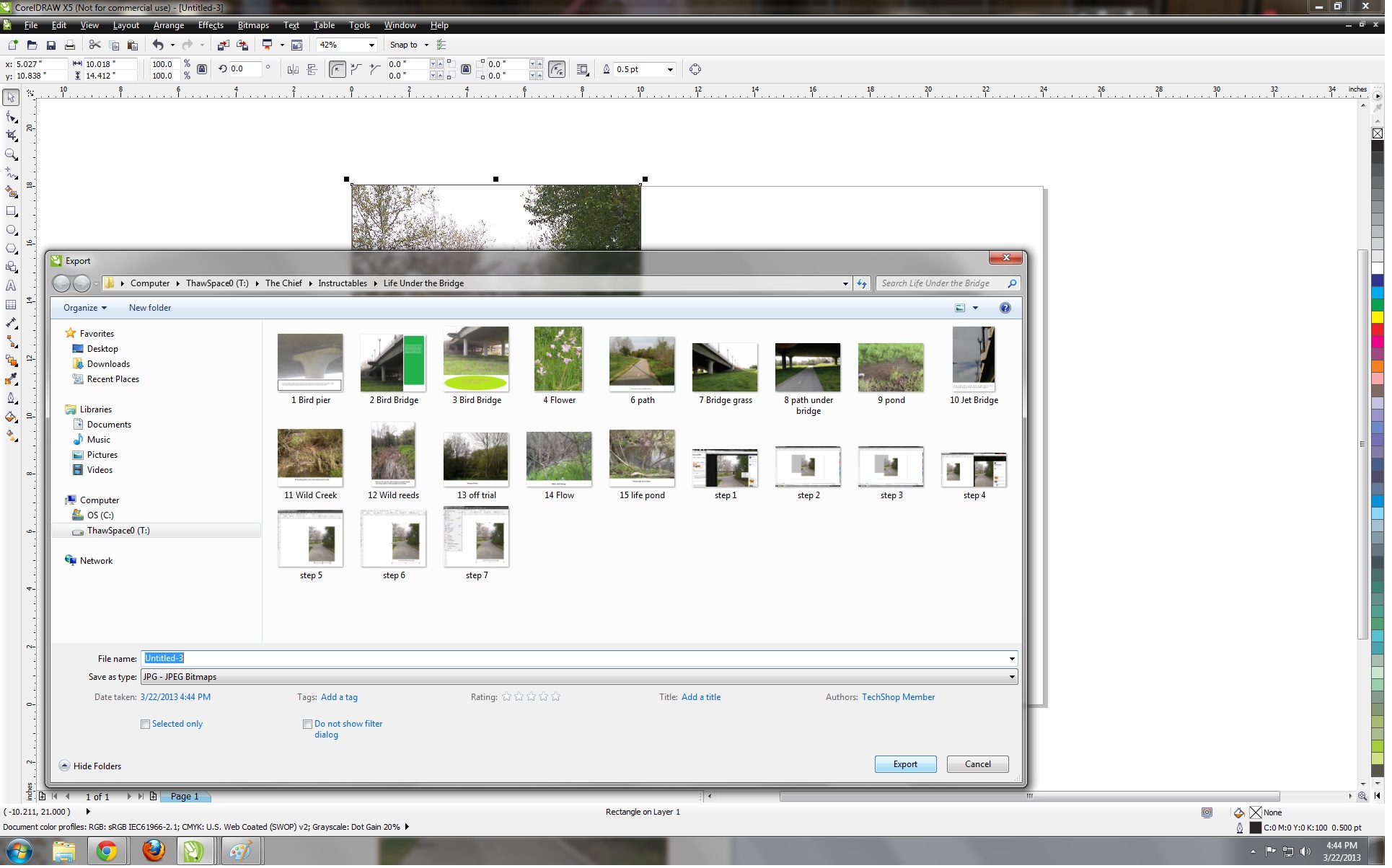Click the New document icon

pos(13,45)
